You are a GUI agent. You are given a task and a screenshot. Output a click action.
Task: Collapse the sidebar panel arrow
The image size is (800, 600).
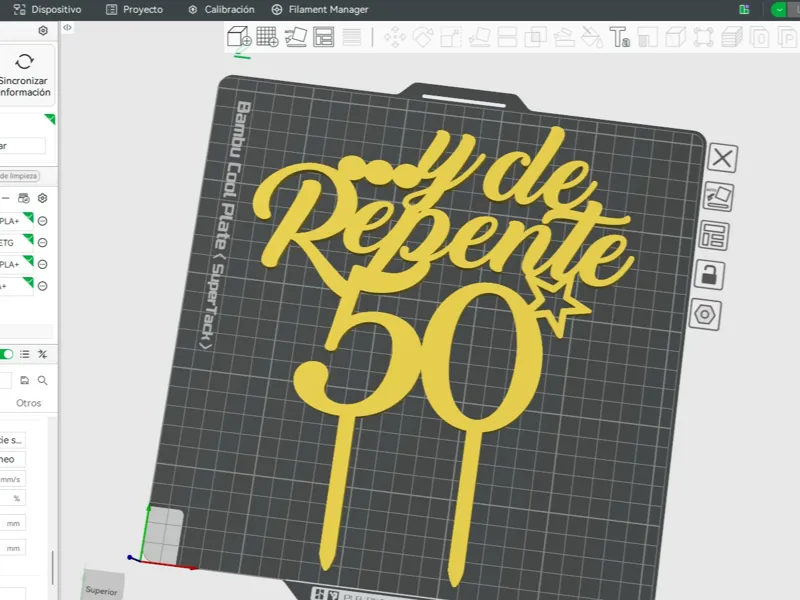(67, 28)
